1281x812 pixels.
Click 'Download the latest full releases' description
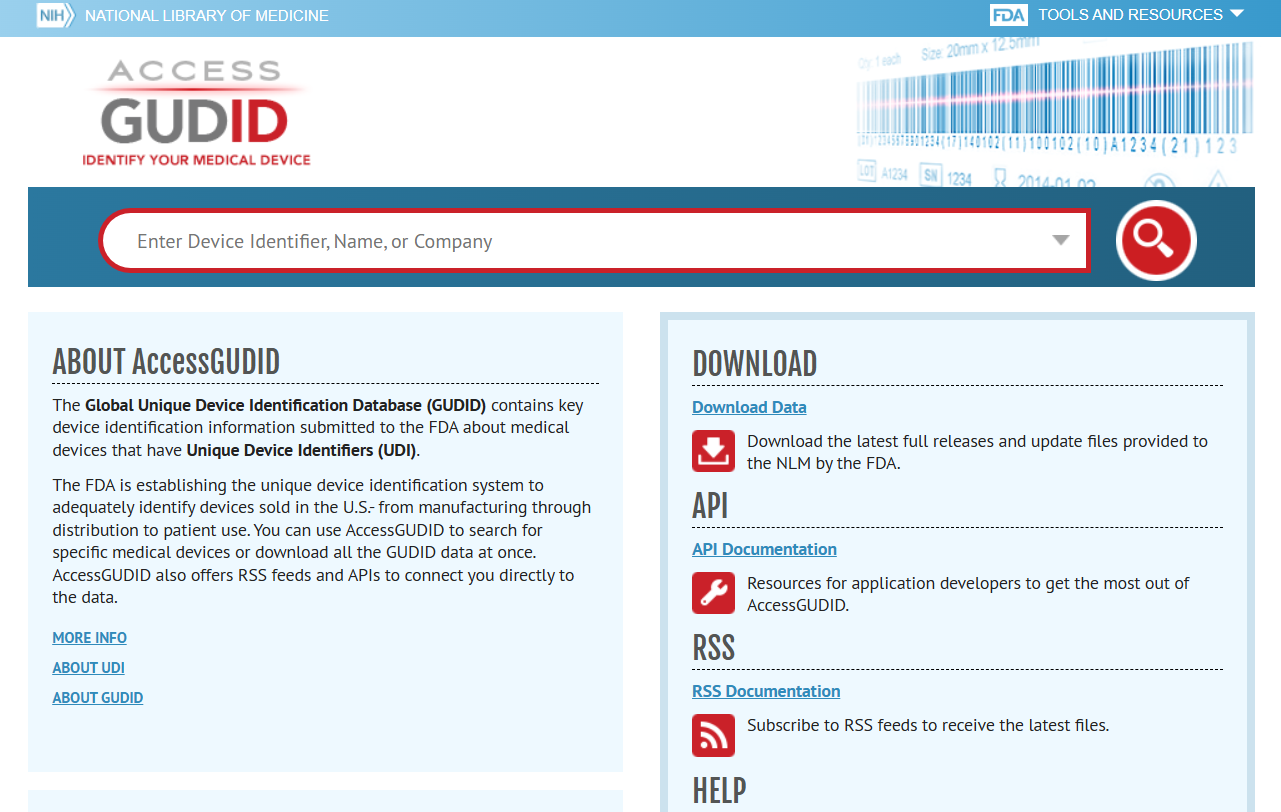(x=977, y=452)
